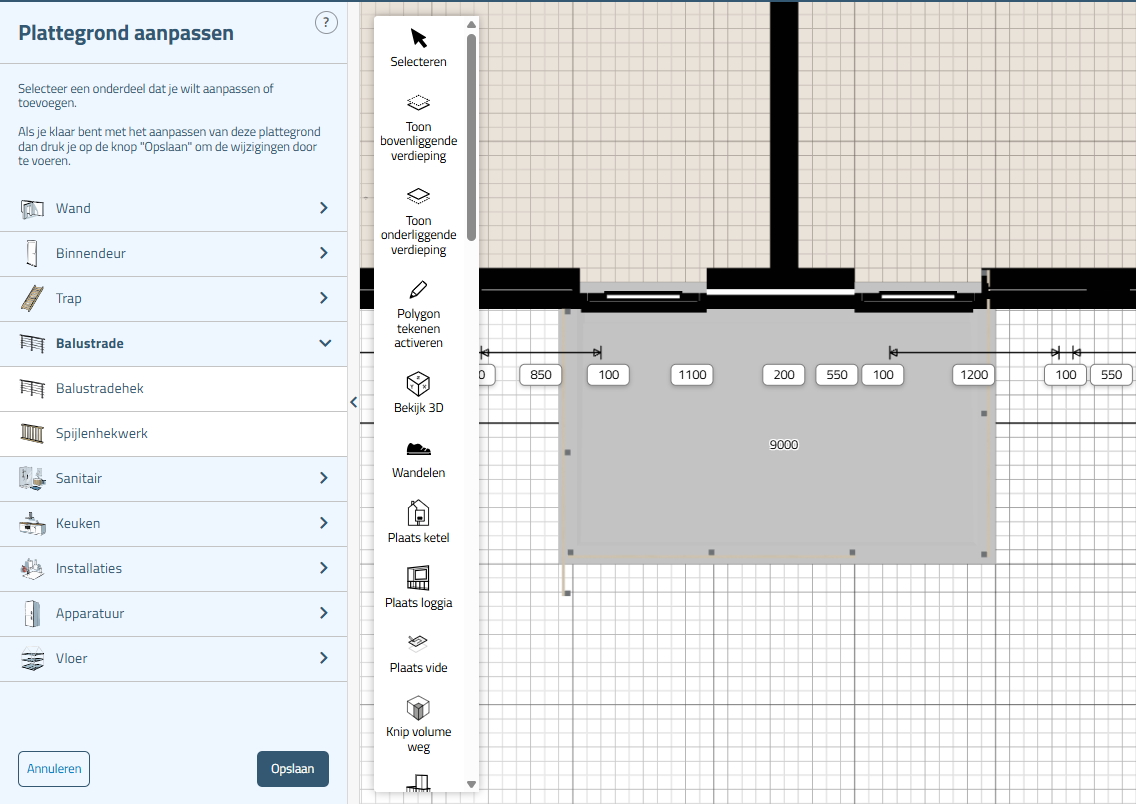The width and height of the screenshot is (1136, 804).
Task: Select the Selecteren arrow tool
Action: tap(418, 39)
